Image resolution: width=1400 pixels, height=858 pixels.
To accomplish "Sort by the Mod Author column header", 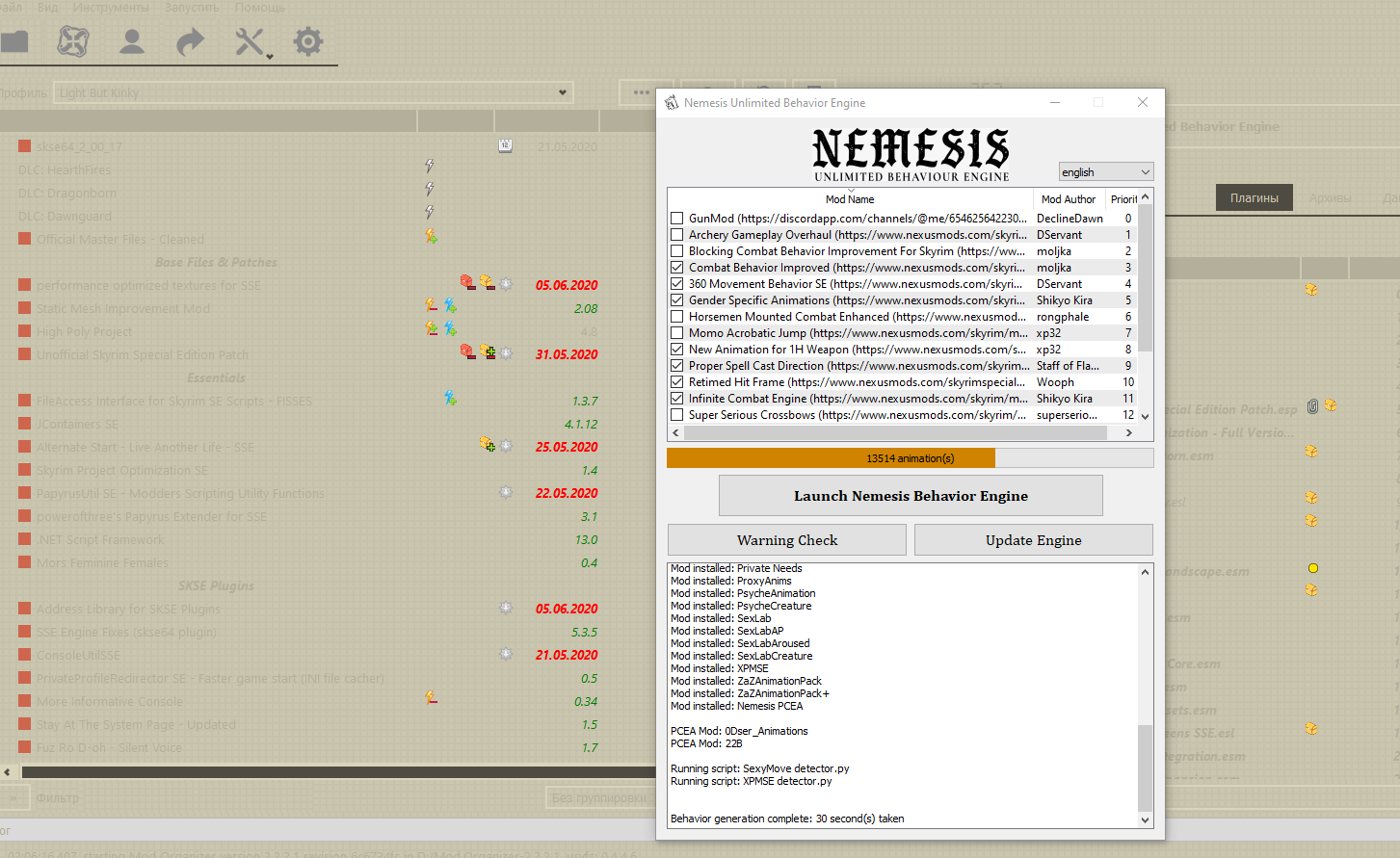I will pos(1069,199).
